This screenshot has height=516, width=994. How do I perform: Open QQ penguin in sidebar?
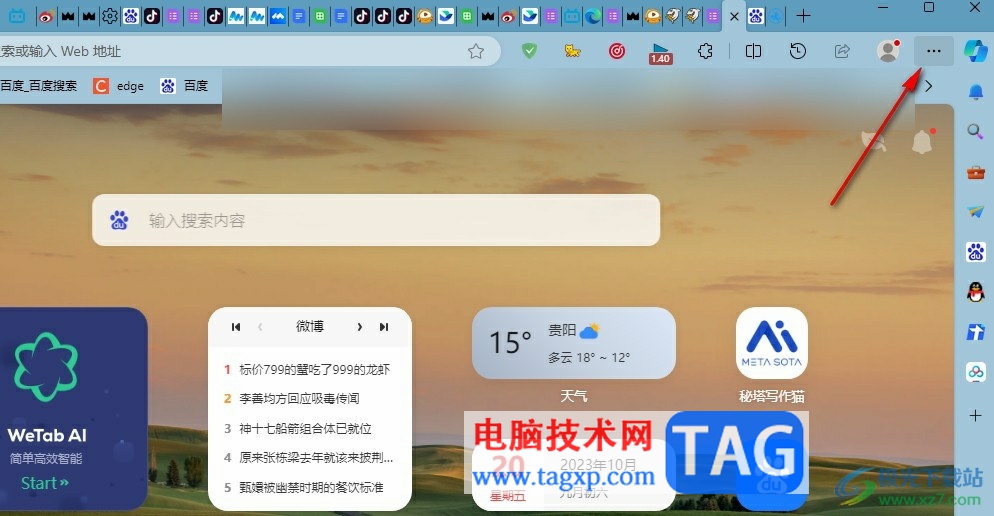[x=976, y=292]
